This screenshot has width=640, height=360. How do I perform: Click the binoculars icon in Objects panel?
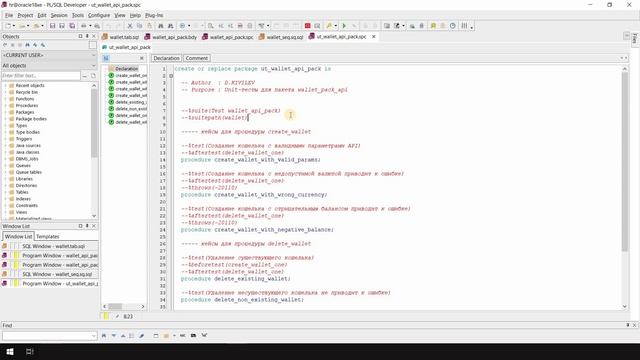28,45
